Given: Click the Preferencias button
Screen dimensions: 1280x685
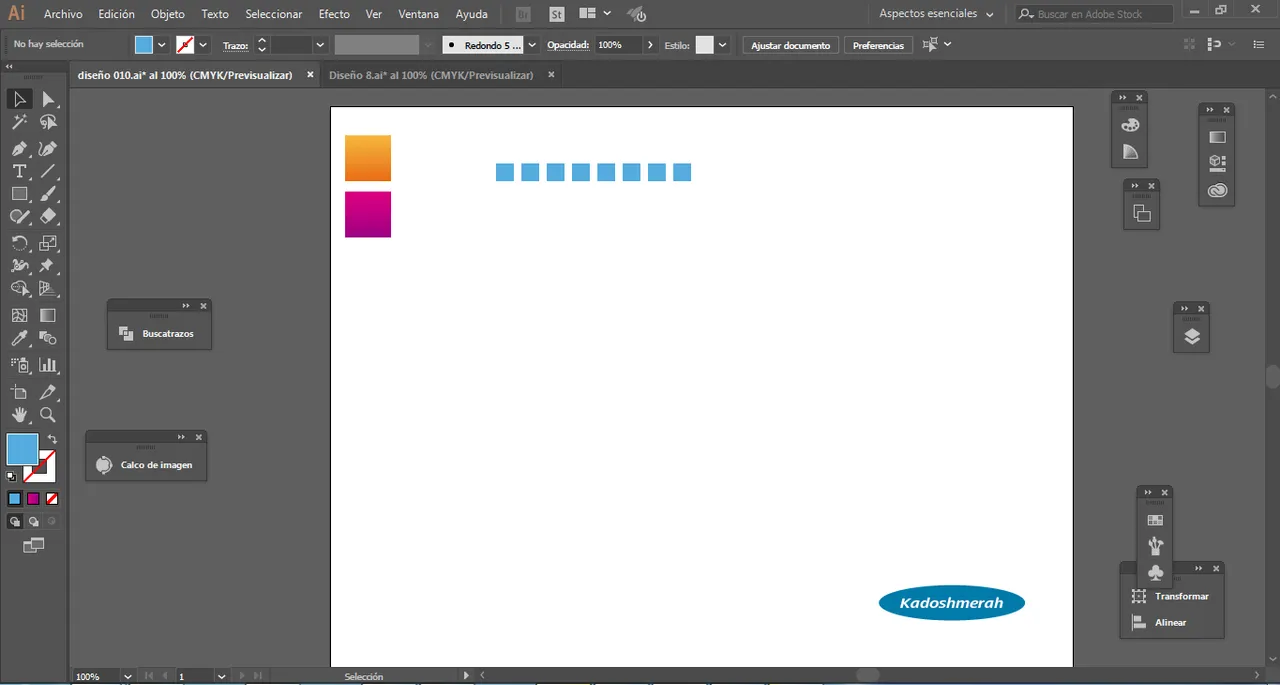Looking at the screenshot, I should (878, 45).
